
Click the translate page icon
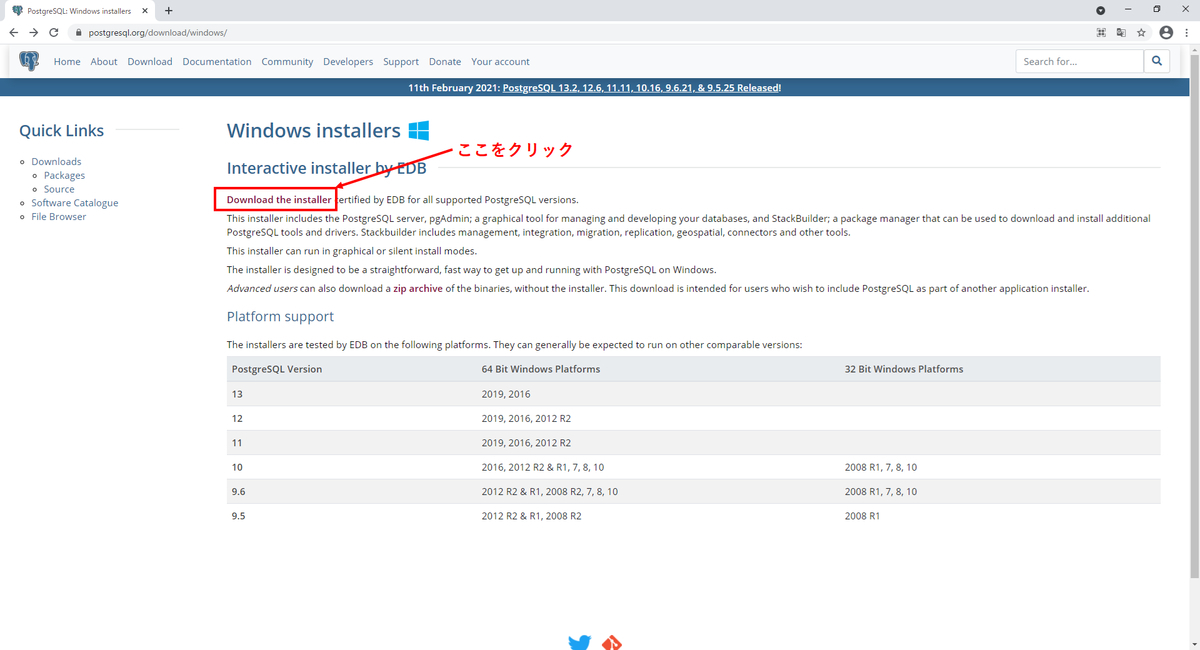pyautogui.click(x=1121, y=32)
